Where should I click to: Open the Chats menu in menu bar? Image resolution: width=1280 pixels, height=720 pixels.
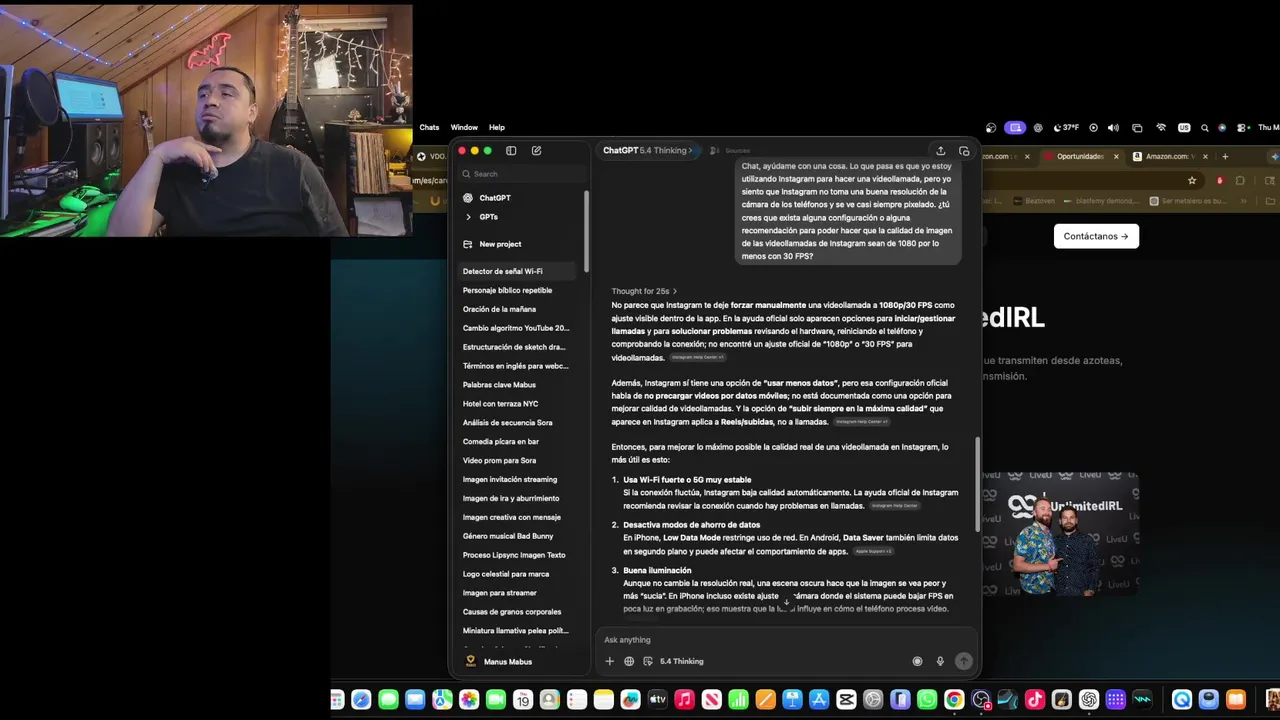coord(429,128)
